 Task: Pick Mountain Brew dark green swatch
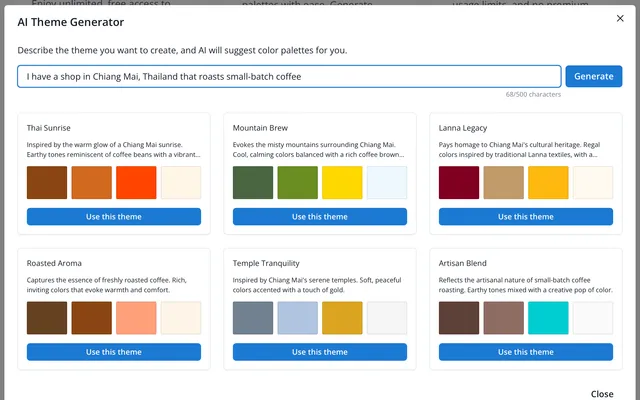[253, 182]
